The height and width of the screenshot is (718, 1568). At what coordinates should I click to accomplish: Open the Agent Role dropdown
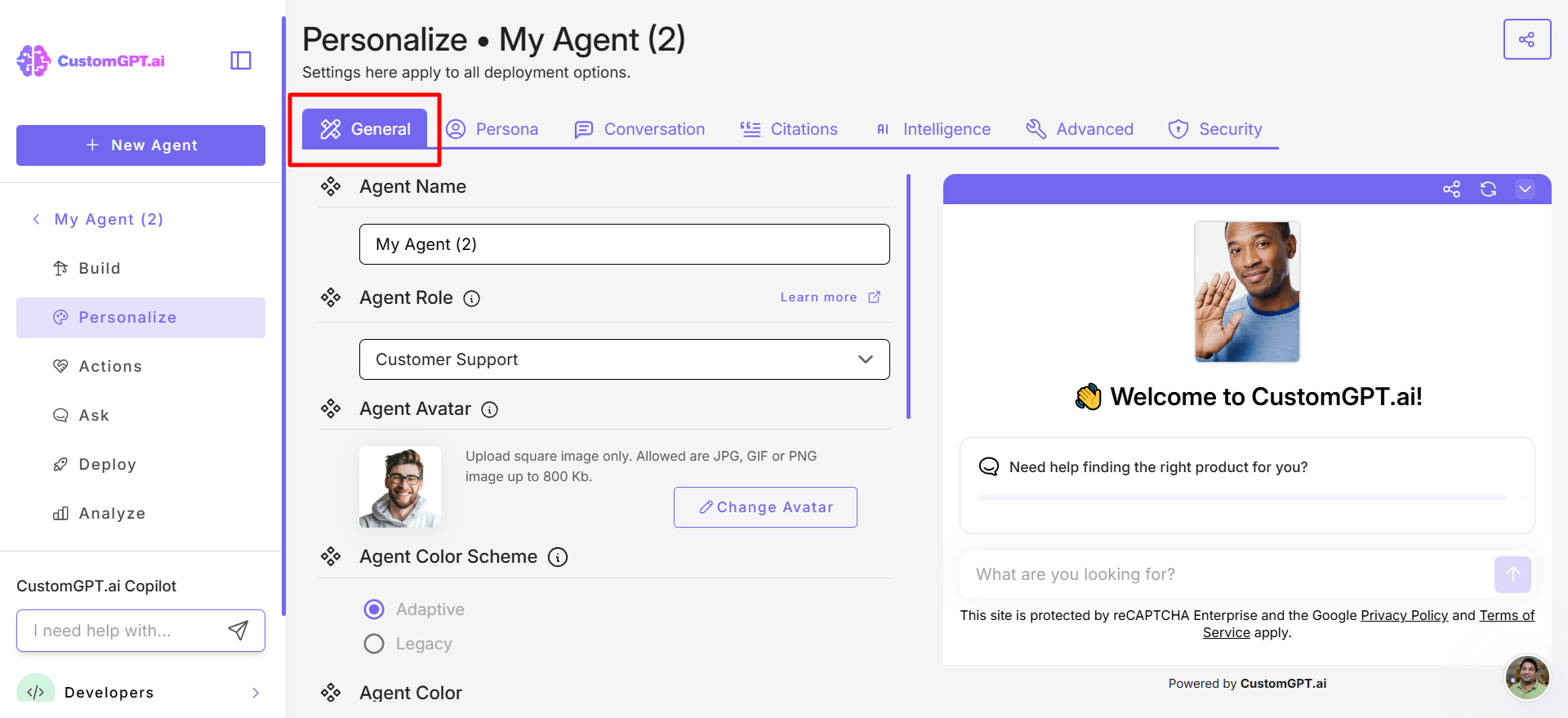point(625,359)
